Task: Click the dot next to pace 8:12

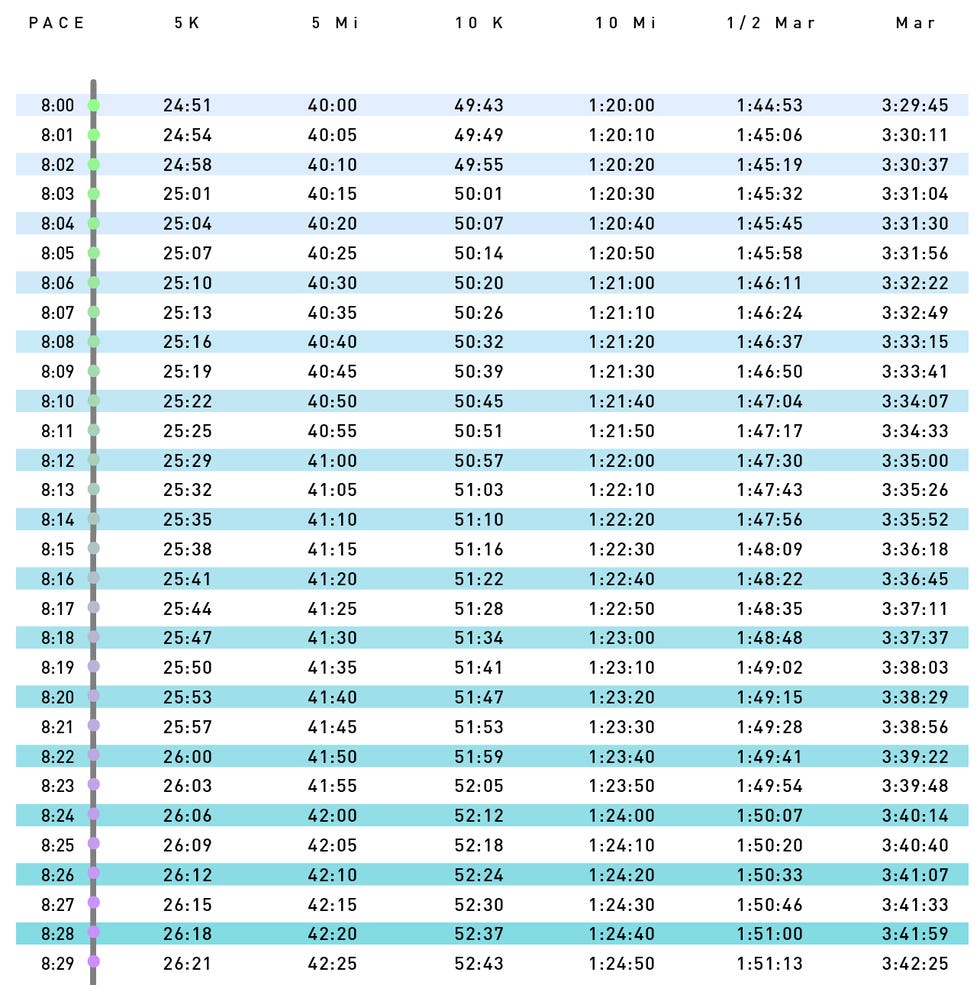Action: coord(94,460)
